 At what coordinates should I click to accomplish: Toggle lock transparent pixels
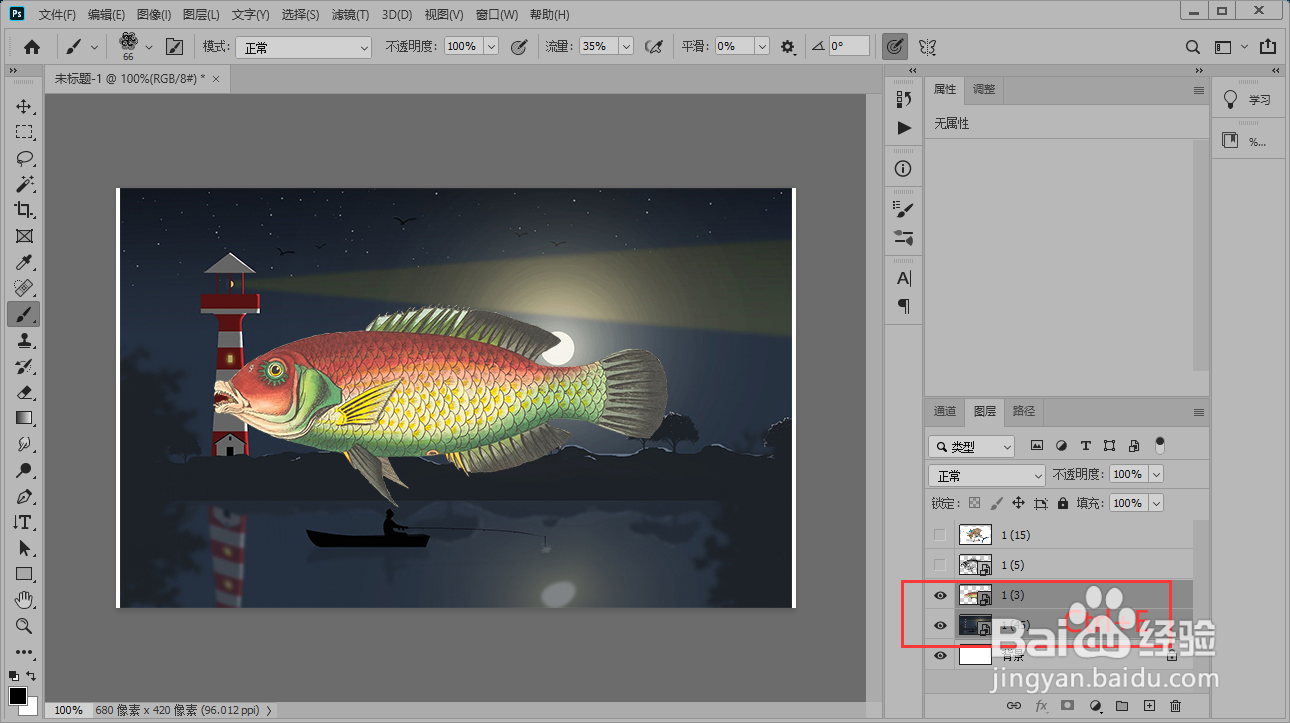tap(975, 503)
